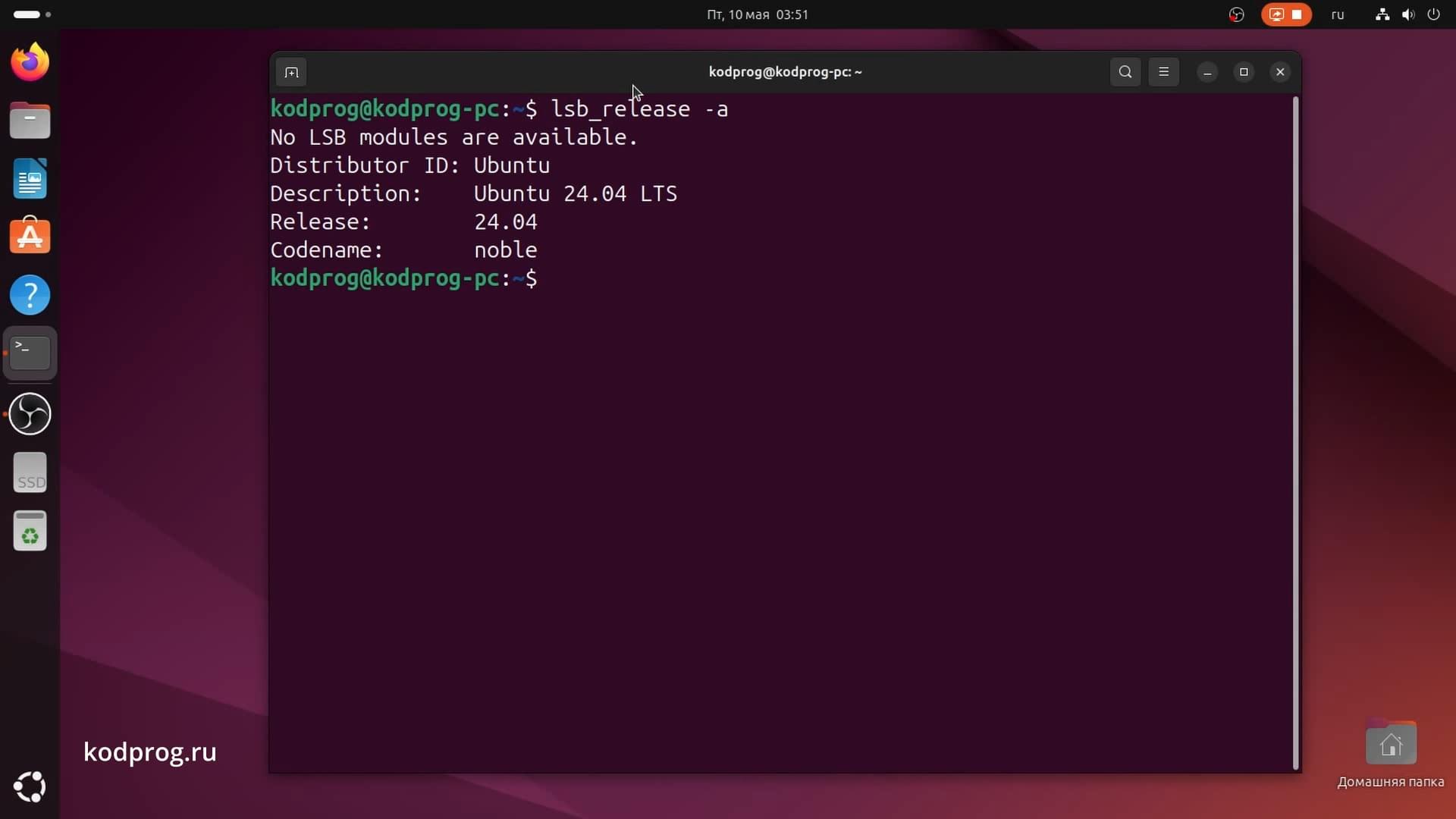Launch LibreOffice Writer from the dock
This screenshot has width=1456, height=819.
coord(30,179)
